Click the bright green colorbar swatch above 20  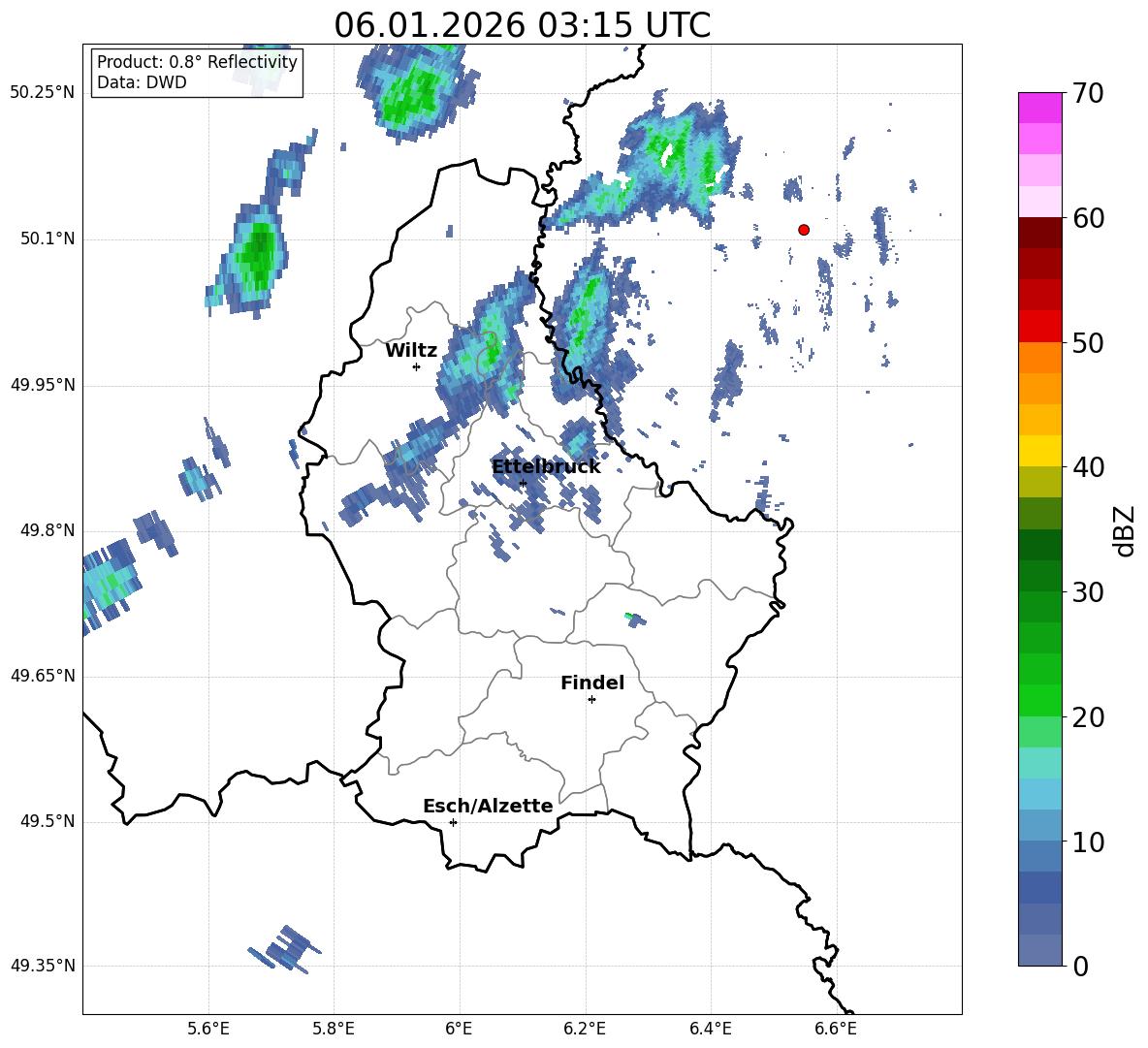1039,700
